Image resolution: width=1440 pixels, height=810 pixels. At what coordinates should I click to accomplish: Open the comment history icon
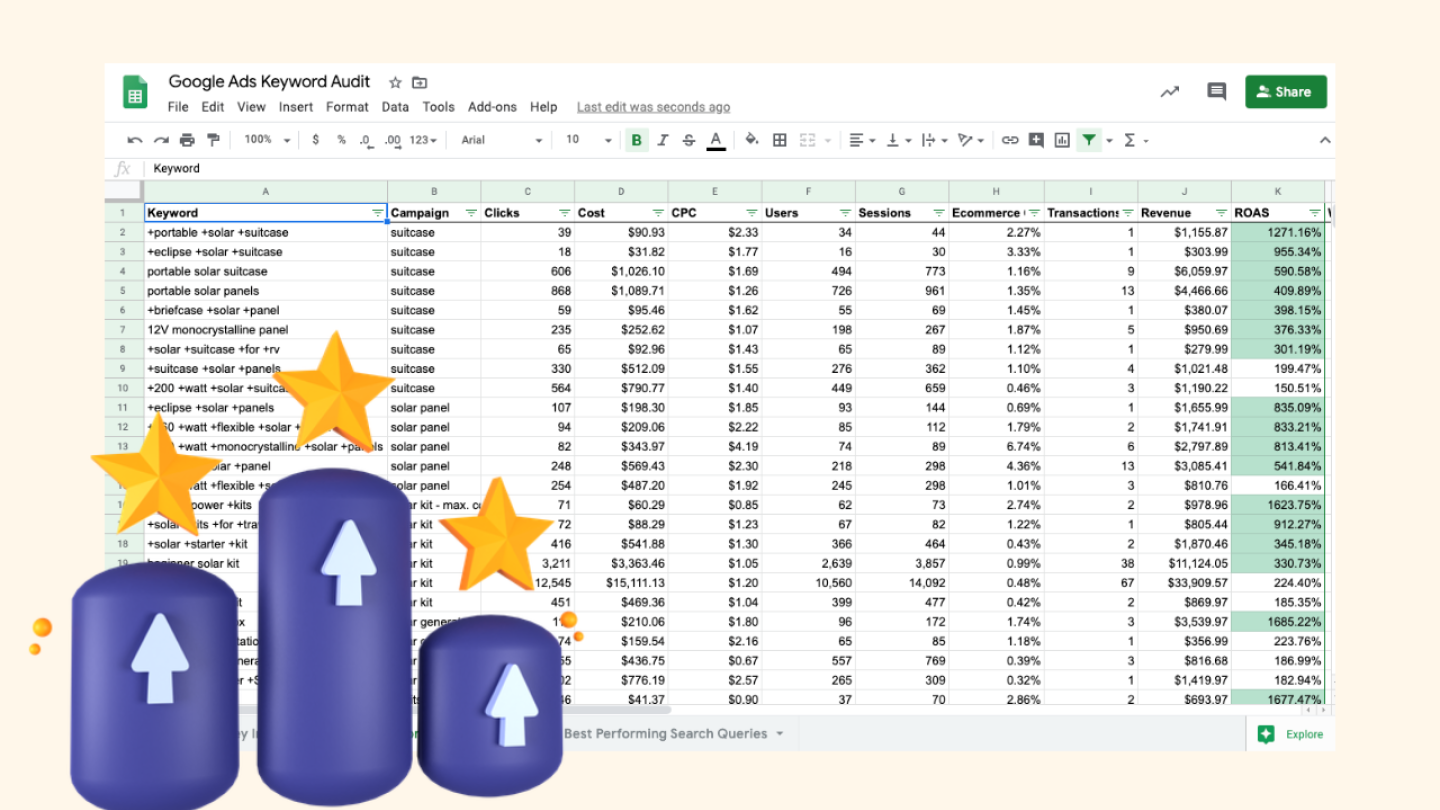pos(1216,92)
